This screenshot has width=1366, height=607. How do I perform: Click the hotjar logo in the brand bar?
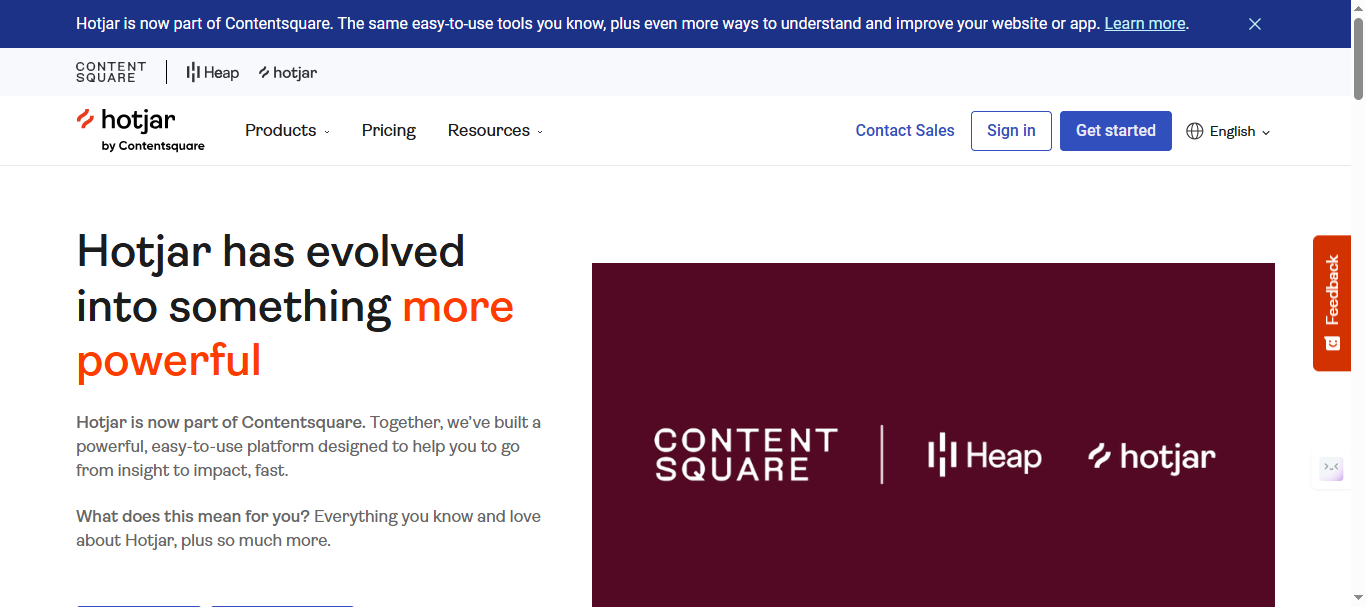(287, 72)
